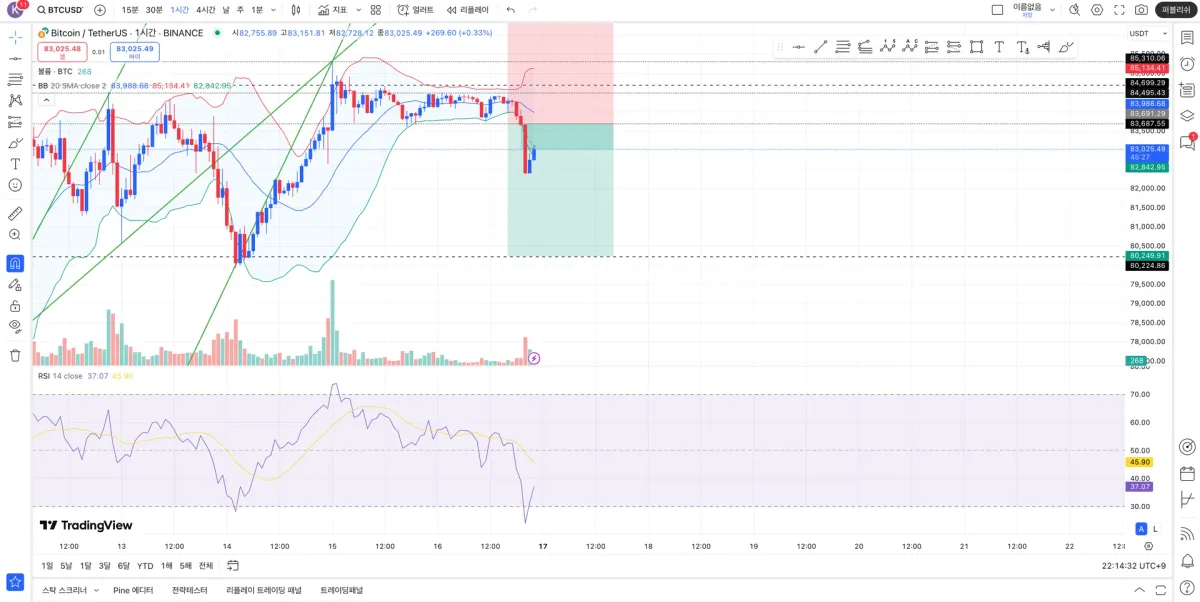Click the ruler measure tool
Screen dimensions: 1200x602
click(x=15, y=213)
